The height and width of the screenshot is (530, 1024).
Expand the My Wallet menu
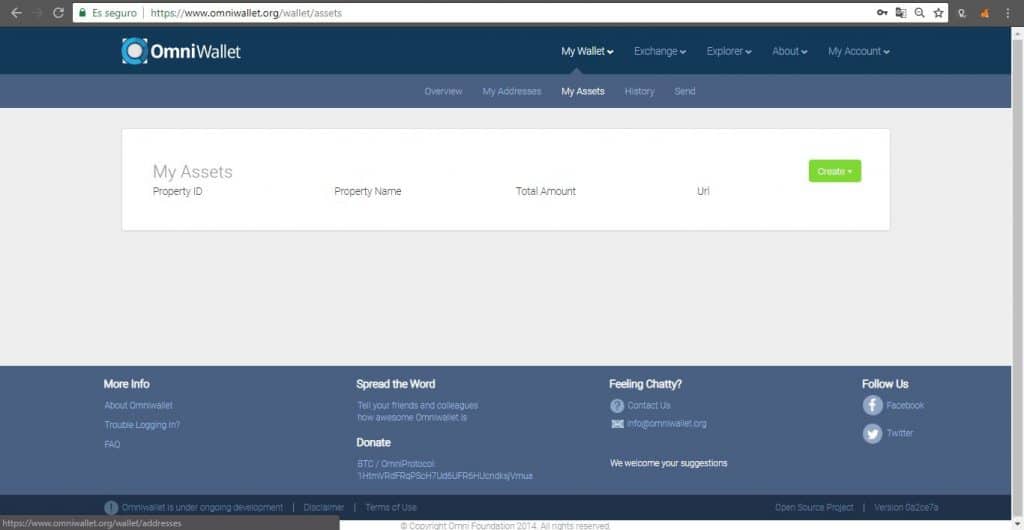point(587,51)
